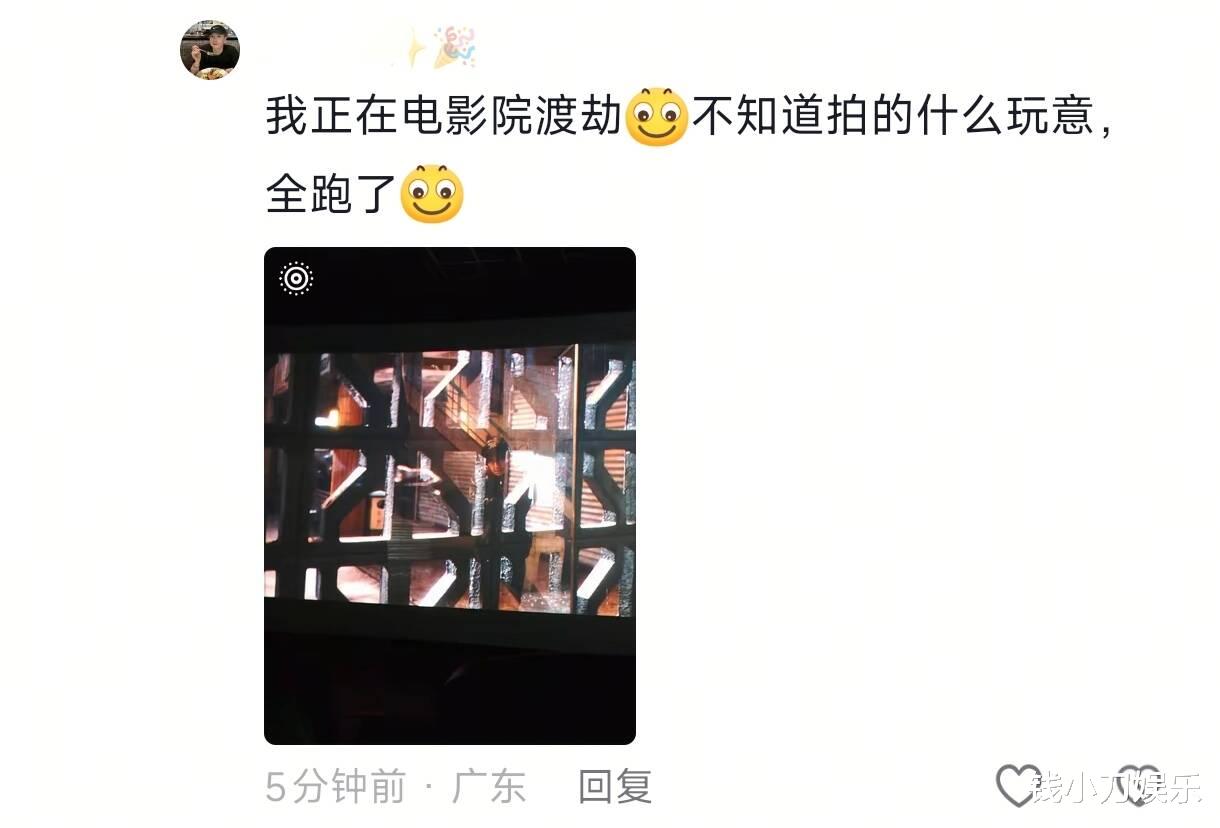Tap the dark bottom area of the photo
Screen dimensions: 1220x828
click(x=450, y=690)
